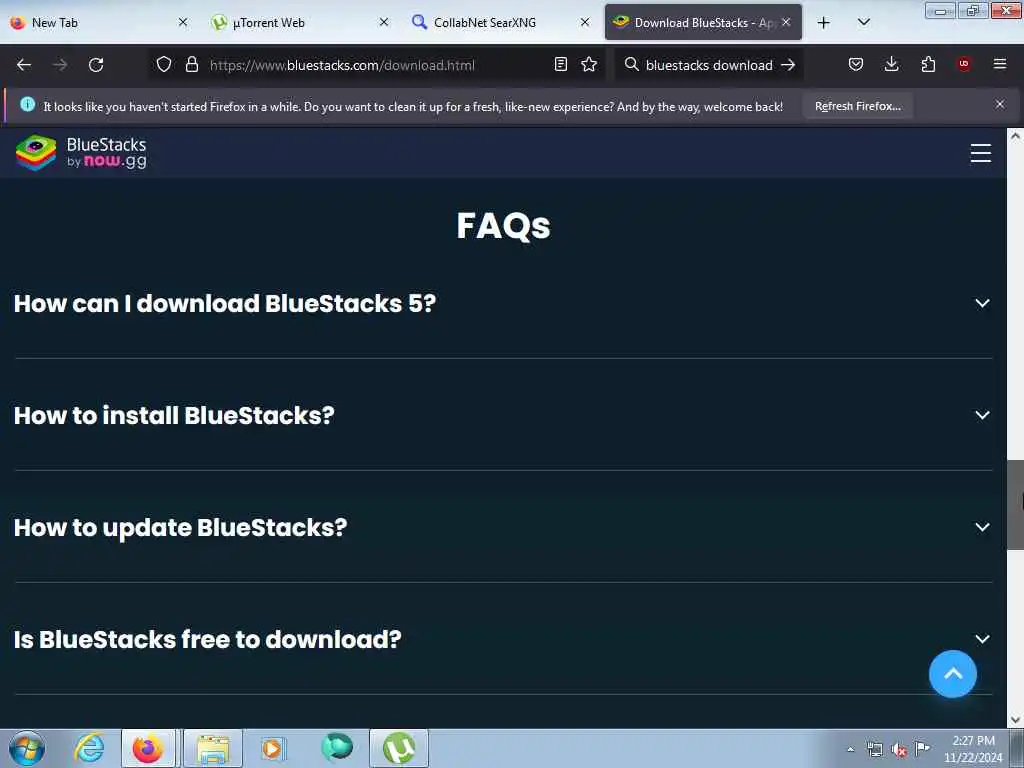Open Windows Explorer folder from taskbar
This screenshot has height=768, width=1024.
(x=213, y=748)
